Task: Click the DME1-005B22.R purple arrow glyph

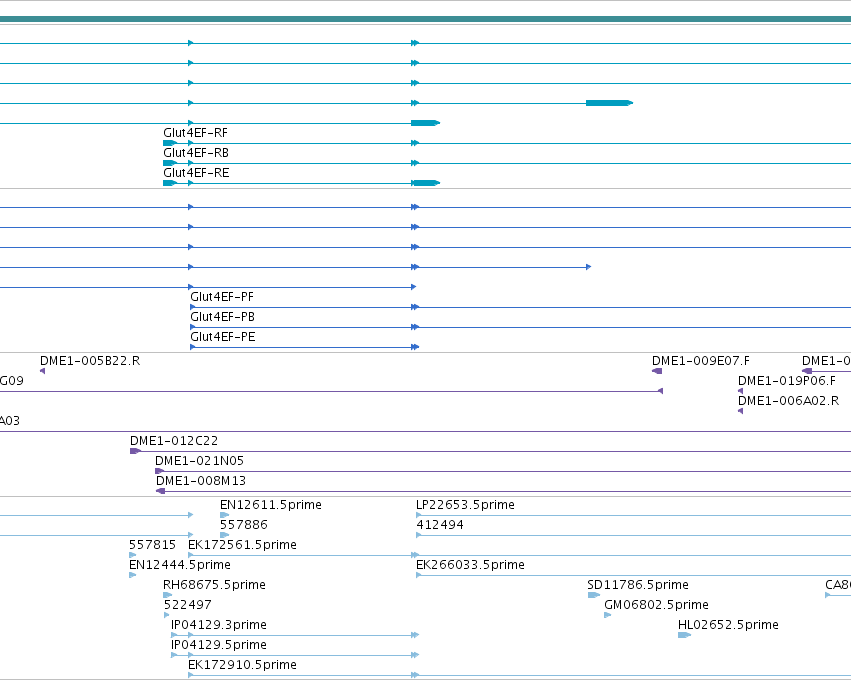Action: [x=42, y=371]
